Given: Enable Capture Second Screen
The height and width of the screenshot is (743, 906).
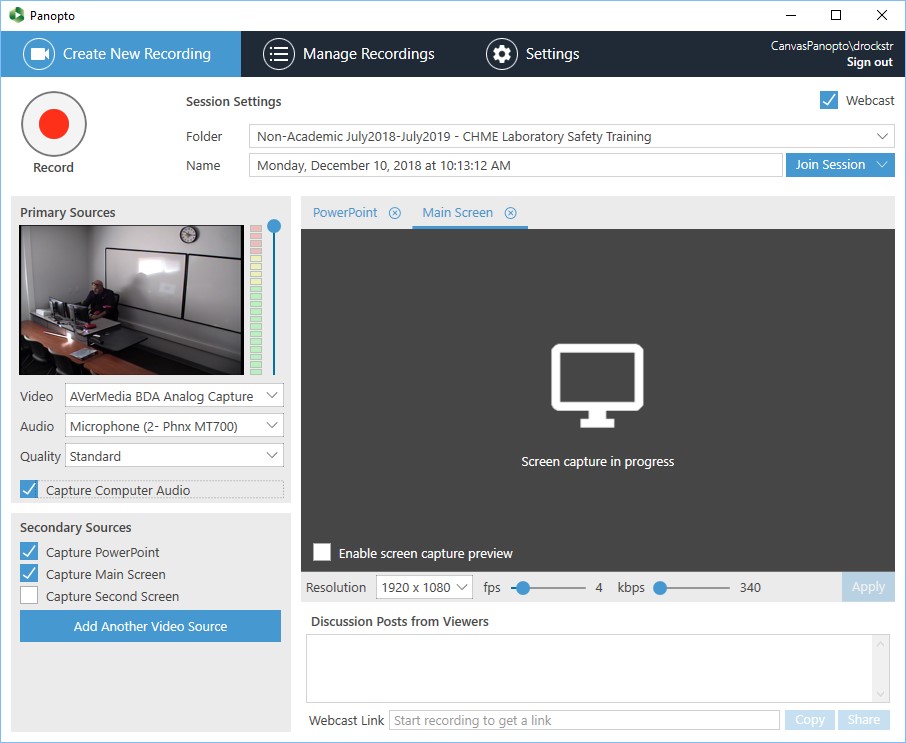Looking at the screenshot, I should pos(29,596).
